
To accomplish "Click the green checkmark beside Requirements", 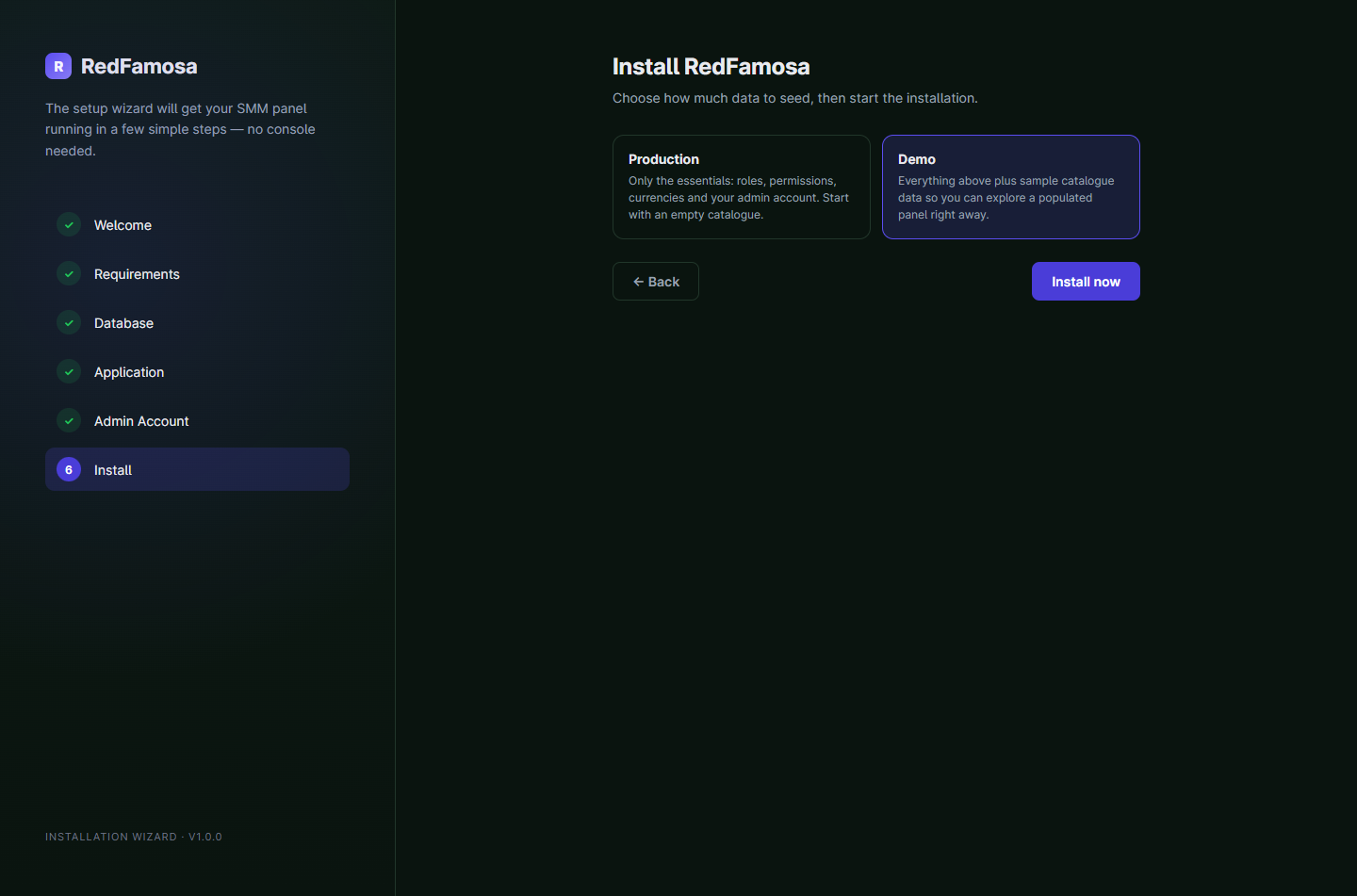I will tap(69, 274).
